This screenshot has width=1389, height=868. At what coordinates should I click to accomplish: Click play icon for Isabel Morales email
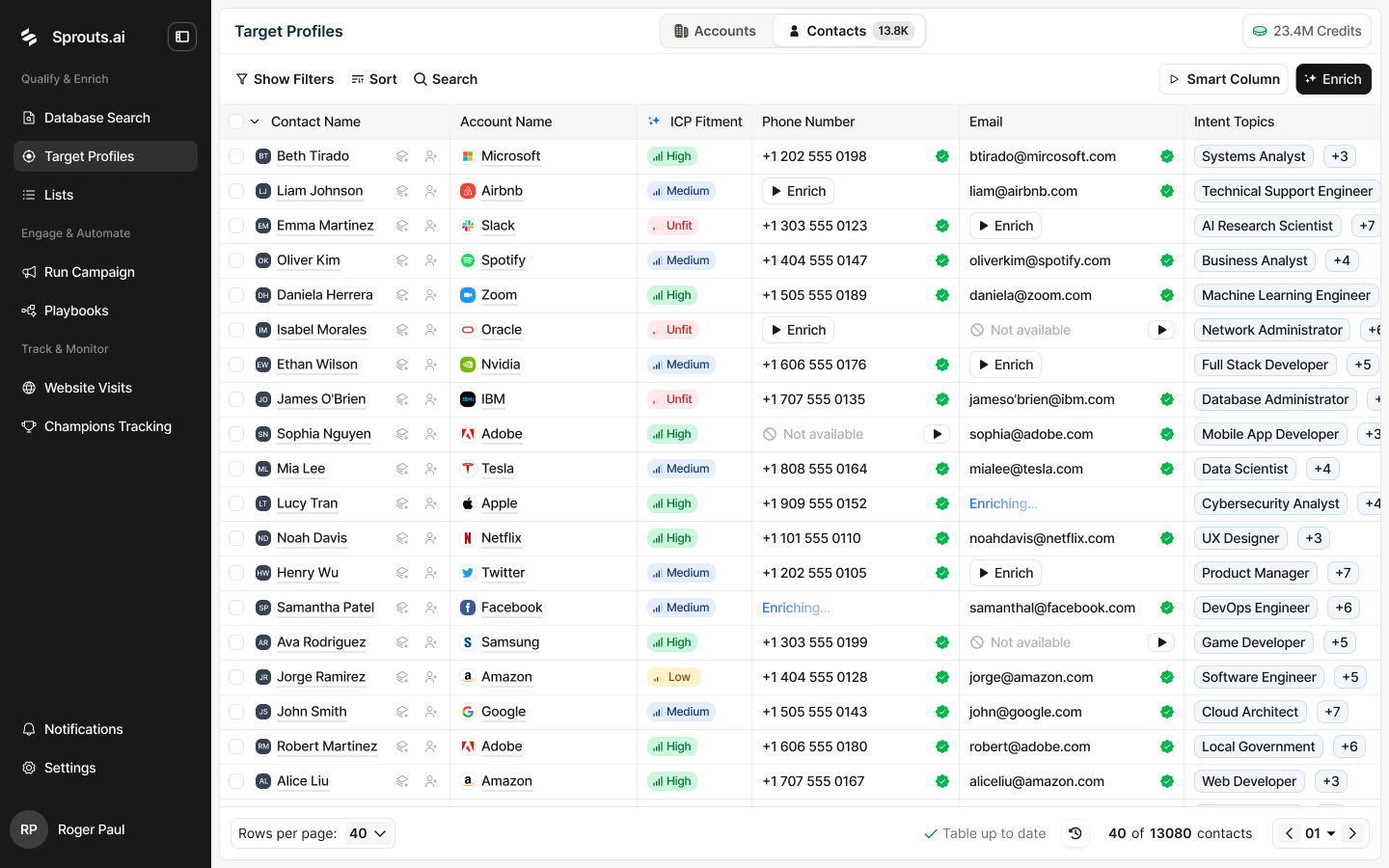(x=1161, y=330)
